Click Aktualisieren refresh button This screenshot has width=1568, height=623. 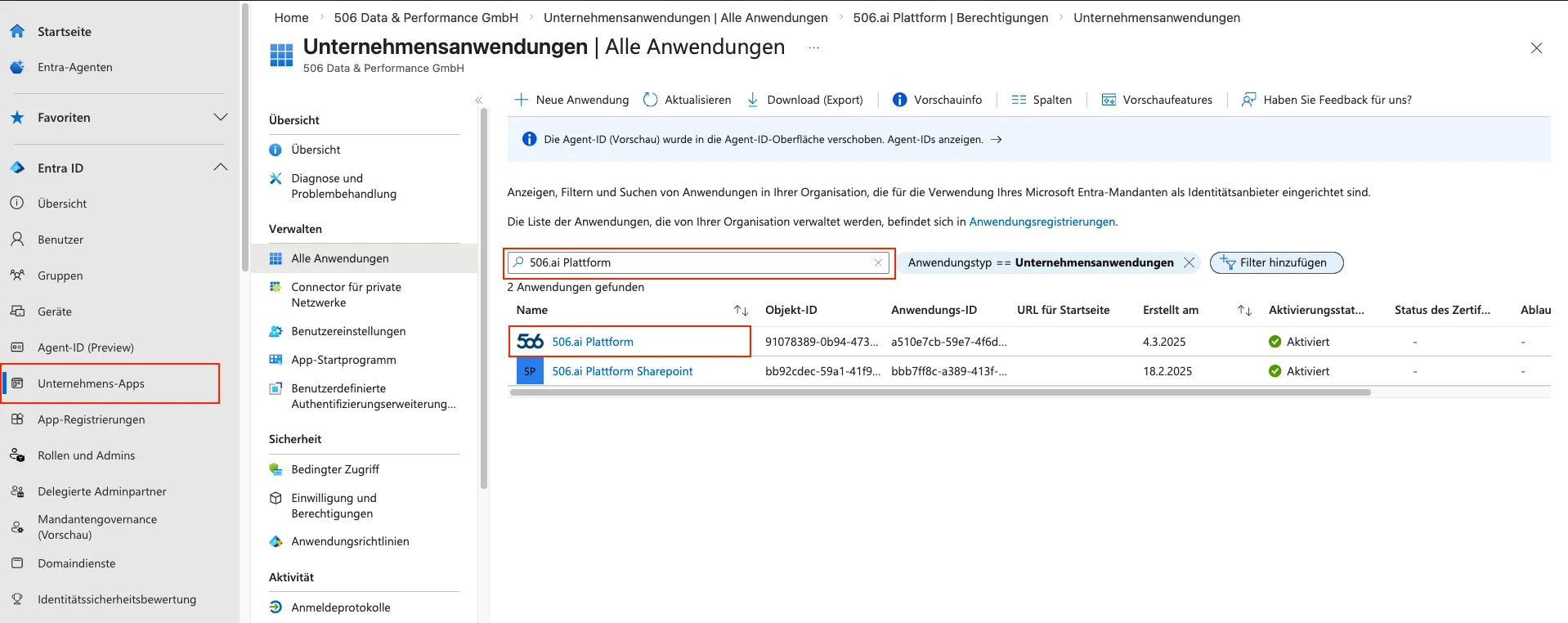[x=688, y=100]
